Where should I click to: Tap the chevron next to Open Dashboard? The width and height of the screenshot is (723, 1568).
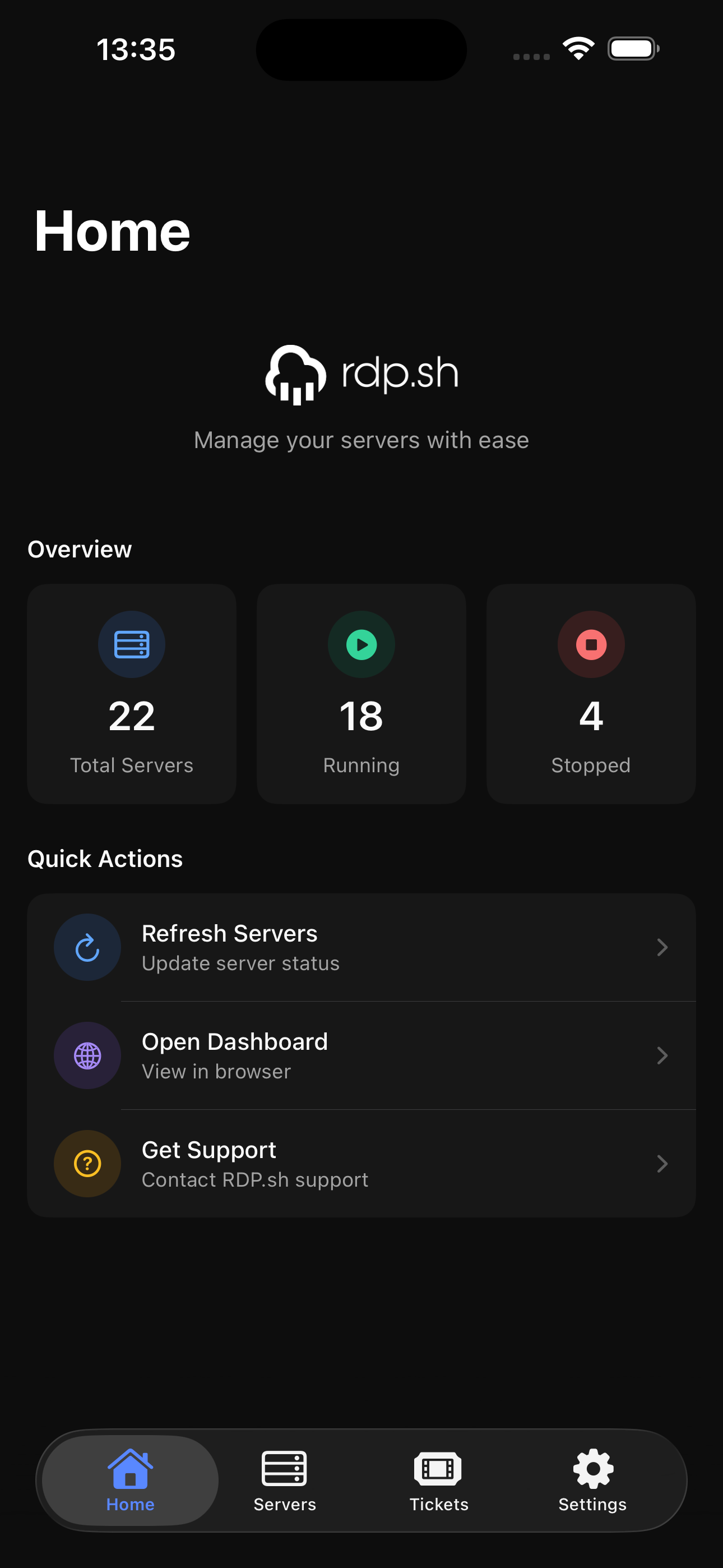point(662,1055)
